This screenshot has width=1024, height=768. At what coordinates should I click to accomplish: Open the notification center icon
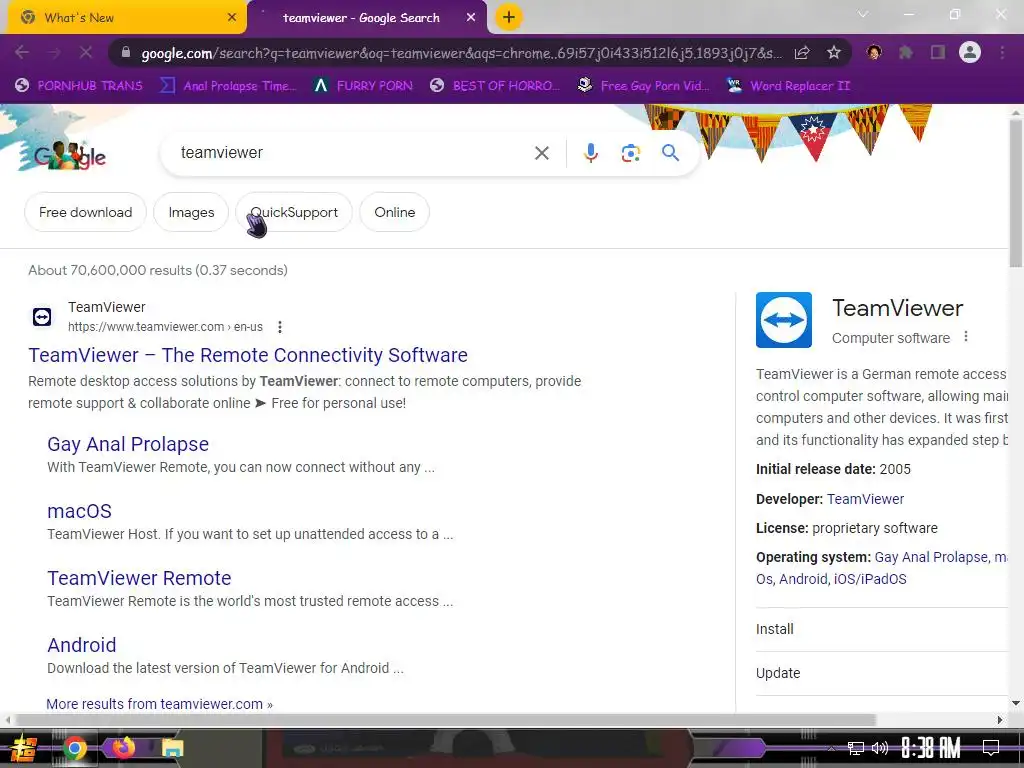[x=991, y=748]
